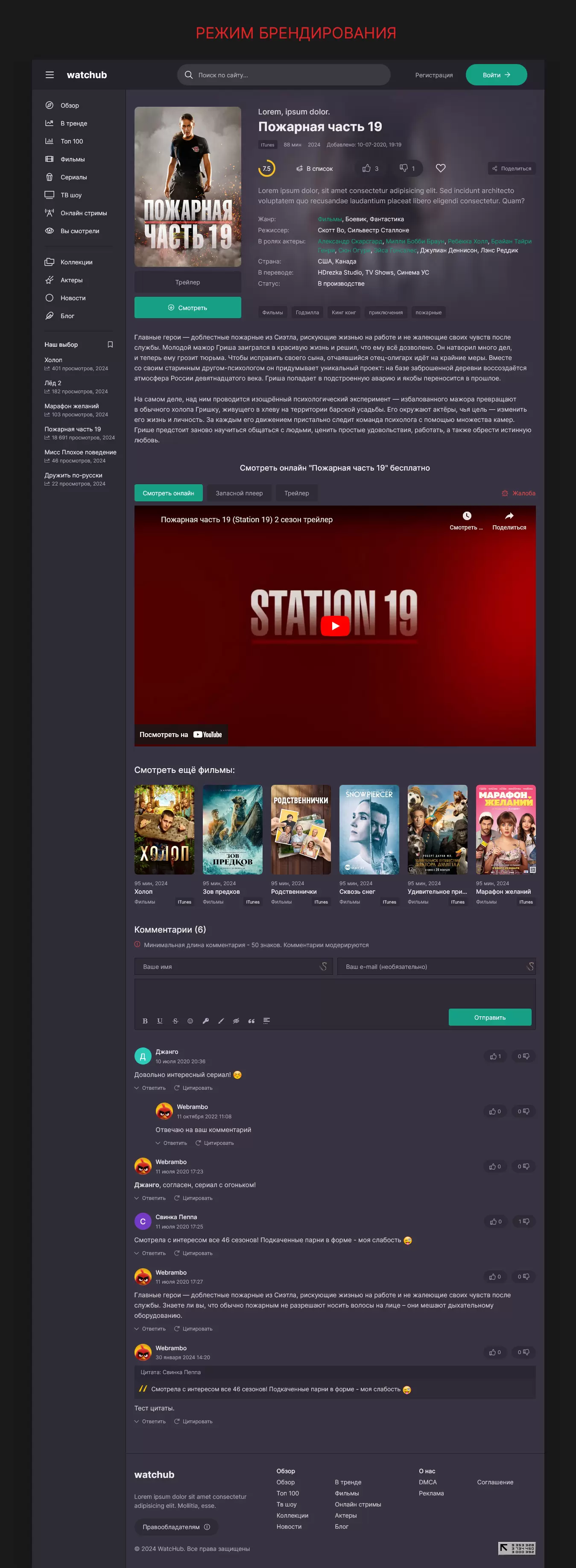576x1568 pixels.
Task: Toggle bold in comment editor
Action: [x=145, y=1021]
